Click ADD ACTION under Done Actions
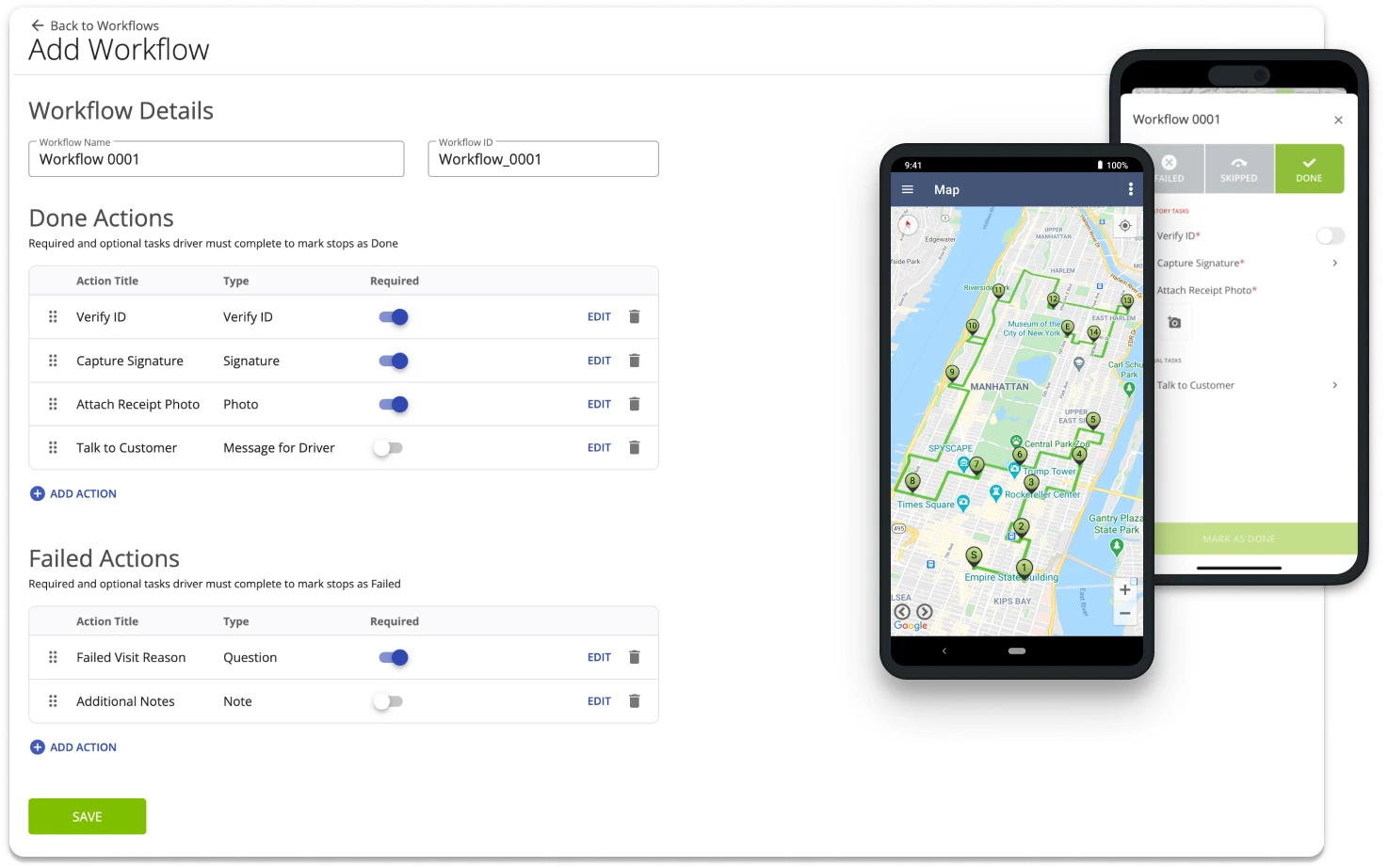The height and width of the screenshot is (868, 1388). (73, 492)
